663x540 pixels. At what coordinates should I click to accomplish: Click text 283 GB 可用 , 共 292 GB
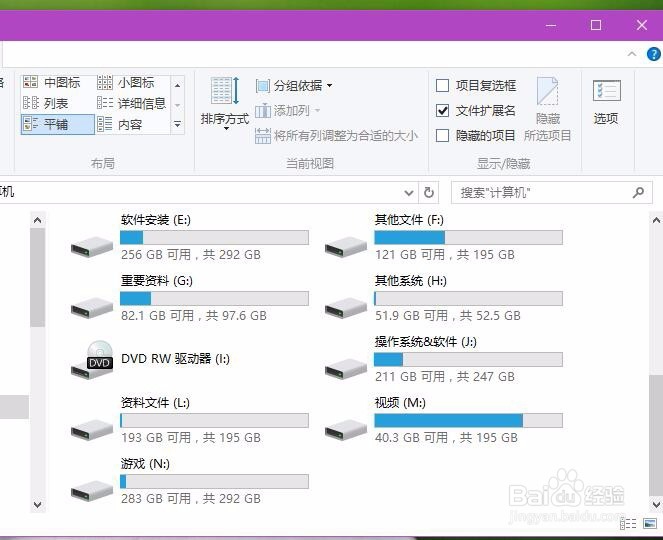(191, 499)
